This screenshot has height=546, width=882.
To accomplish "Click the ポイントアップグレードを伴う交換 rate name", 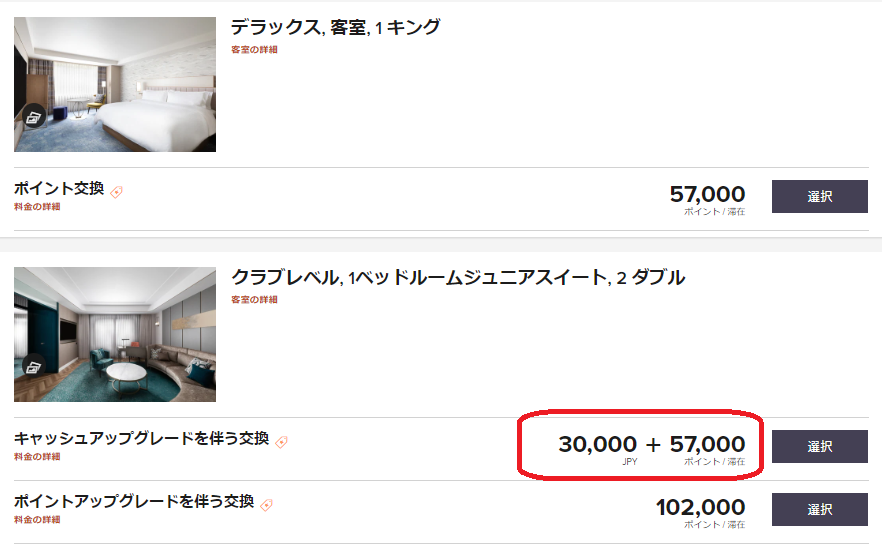I will click(x=134, y=501).
